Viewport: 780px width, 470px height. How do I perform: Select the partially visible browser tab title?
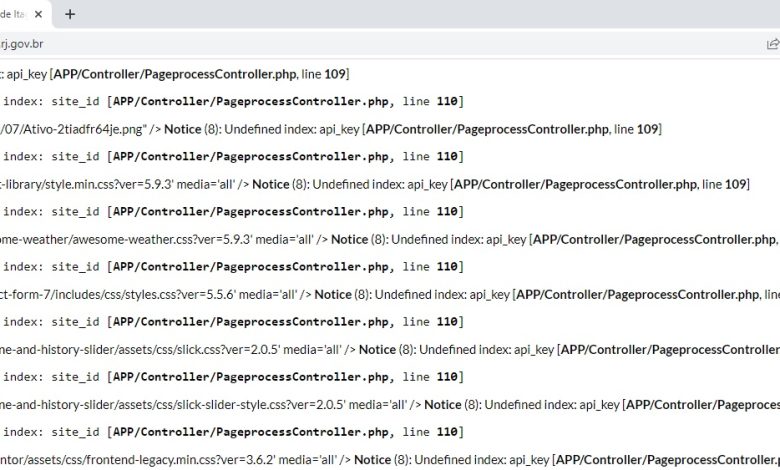10,14
